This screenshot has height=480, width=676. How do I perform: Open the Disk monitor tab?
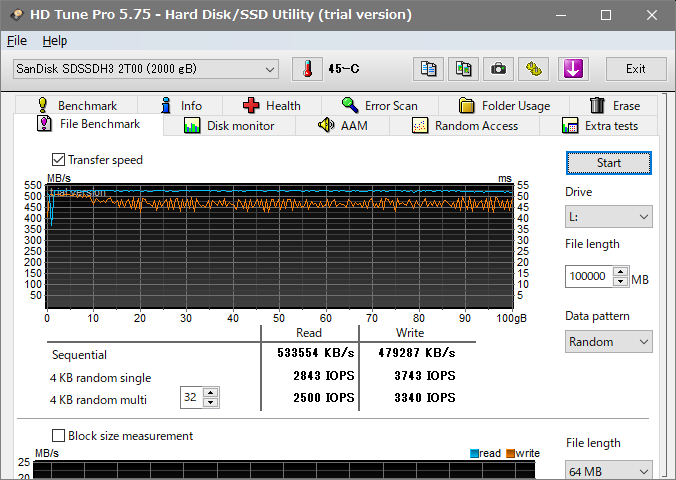[x=229, y=126]
